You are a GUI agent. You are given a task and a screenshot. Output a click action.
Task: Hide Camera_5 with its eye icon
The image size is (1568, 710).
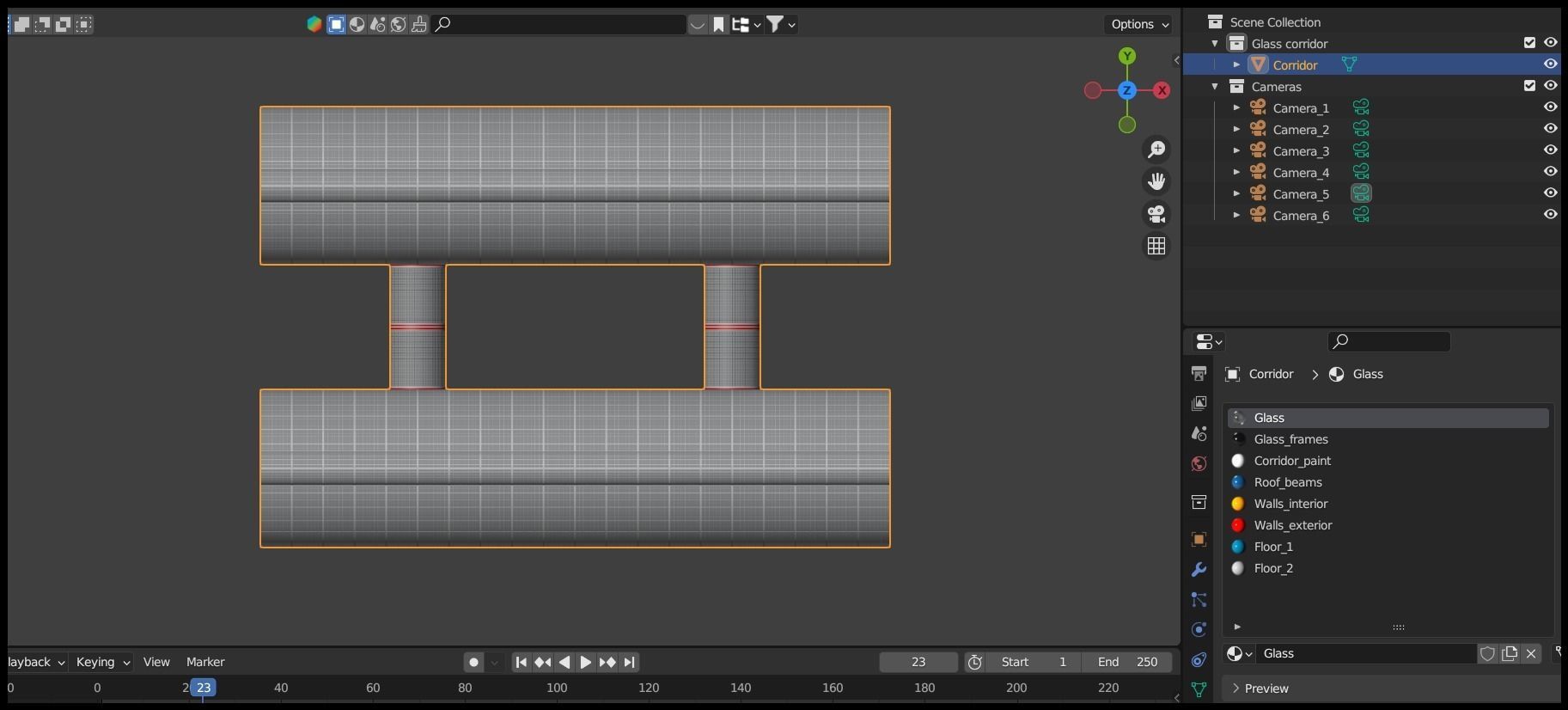tap(1550, 193)
